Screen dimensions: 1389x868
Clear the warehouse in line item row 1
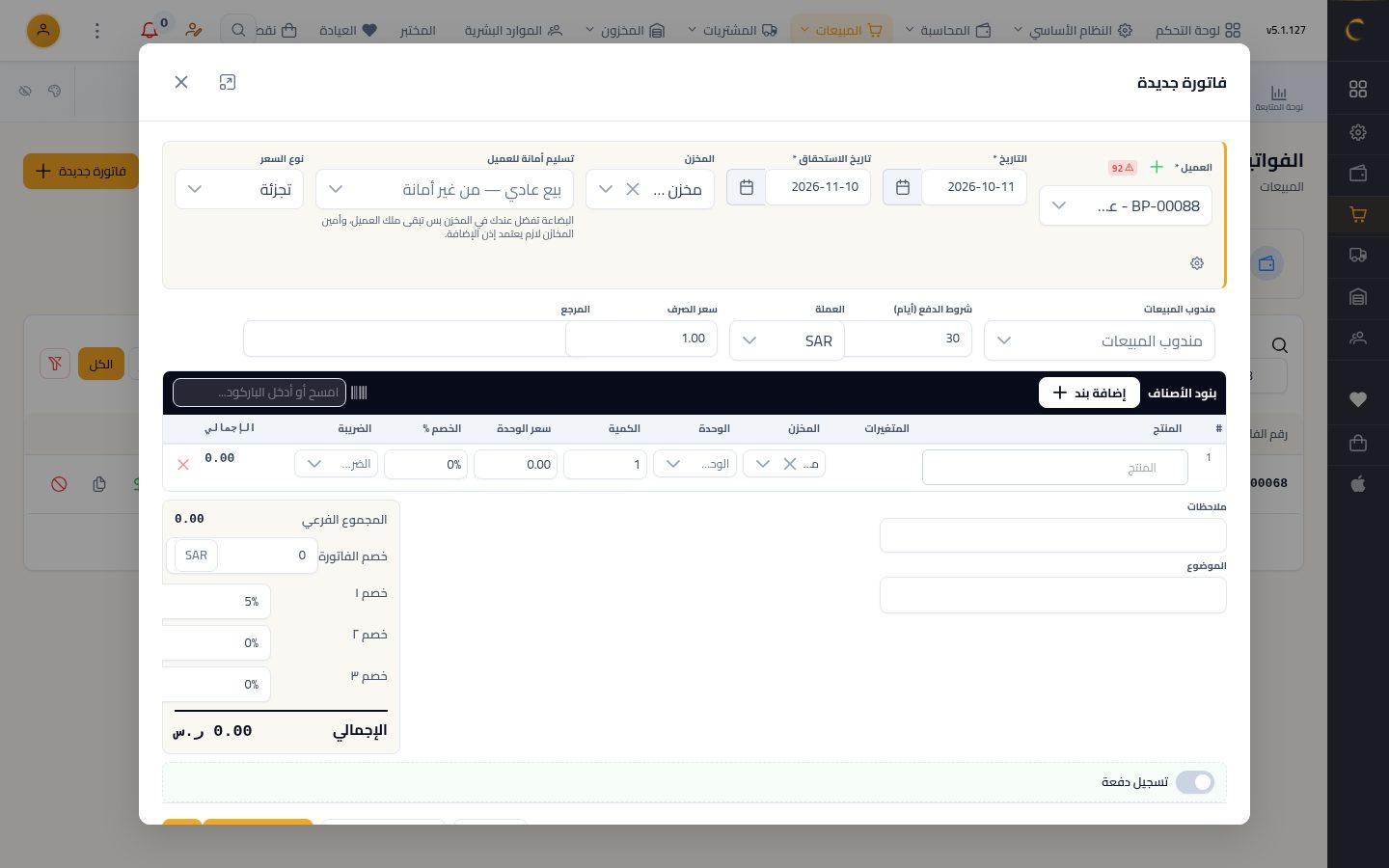pos(789,464)
